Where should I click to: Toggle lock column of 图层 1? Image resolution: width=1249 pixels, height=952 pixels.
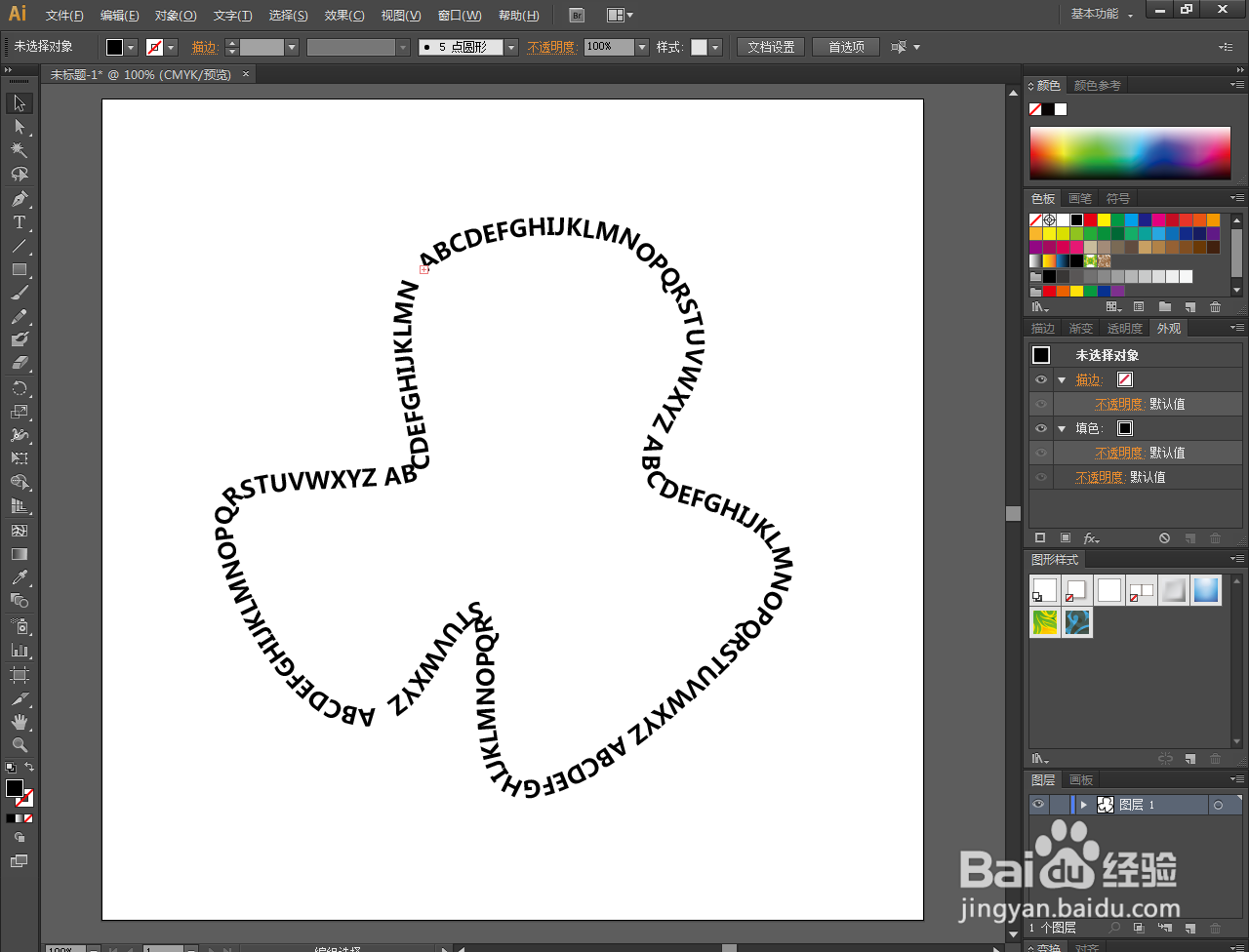point(1059,805)
